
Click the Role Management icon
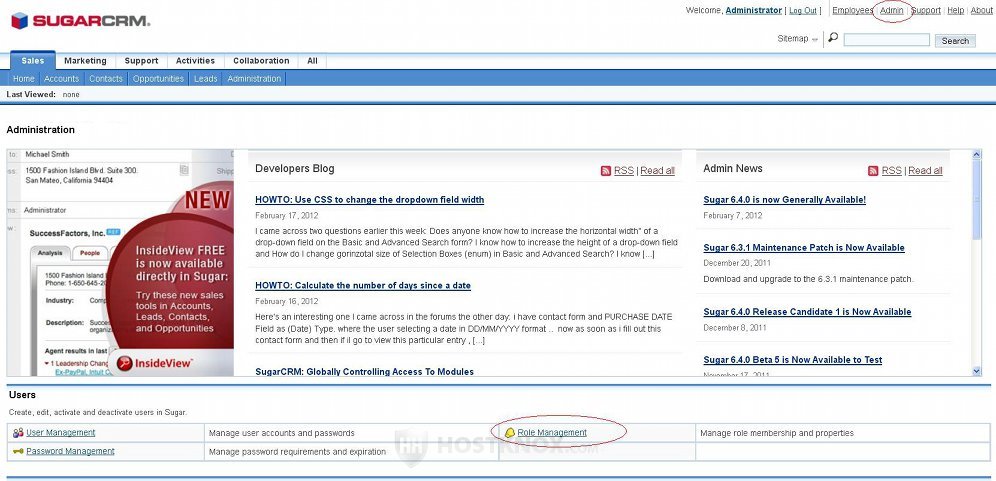tap(509, 433)
